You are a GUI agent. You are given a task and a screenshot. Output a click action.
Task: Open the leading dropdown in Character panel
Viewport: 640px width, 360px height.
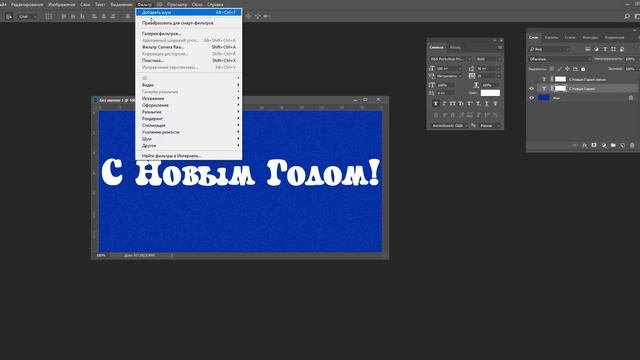(489, 69)
